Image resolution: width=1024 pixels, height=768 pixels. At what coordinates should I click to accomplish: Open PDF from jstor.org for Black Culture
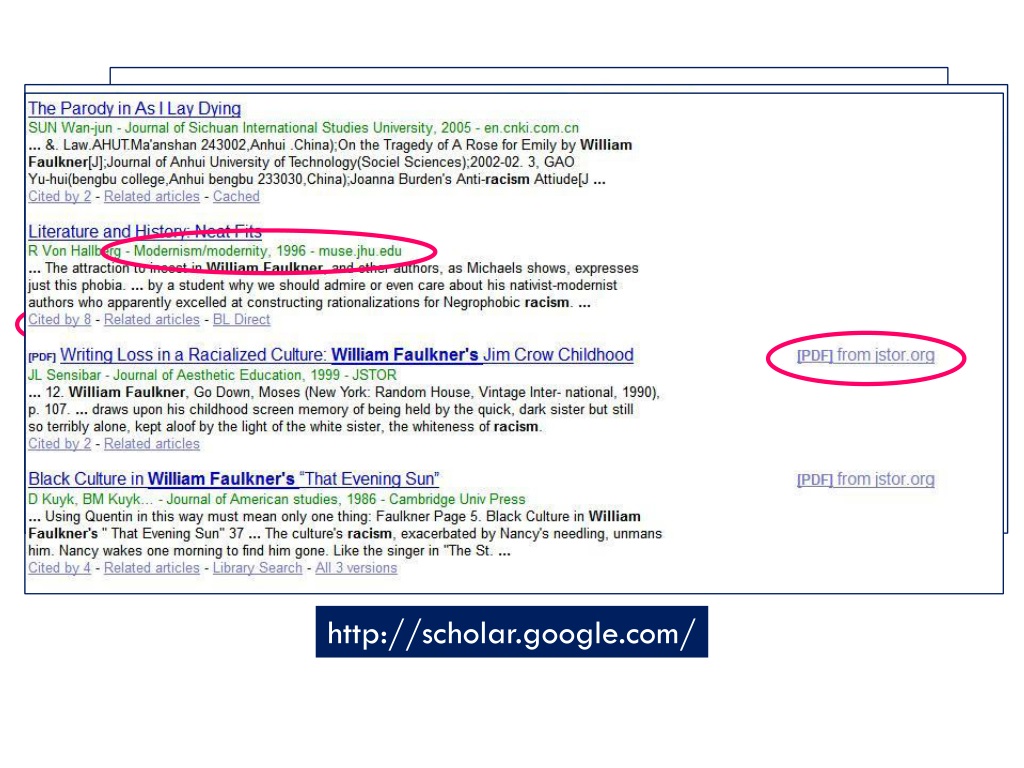click(865, 479)
